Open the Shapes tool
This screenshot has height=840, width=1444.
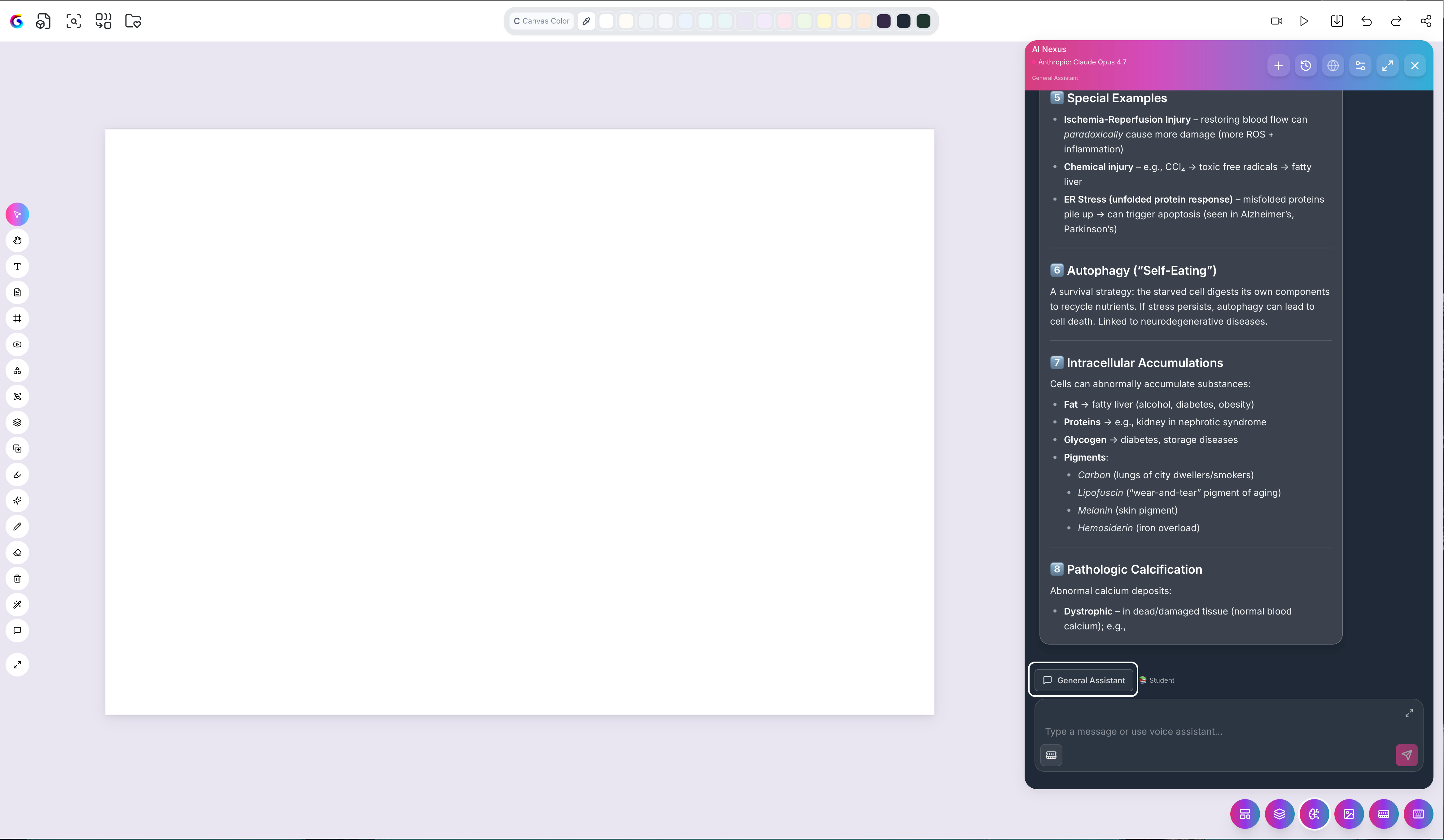click(17, 371)
